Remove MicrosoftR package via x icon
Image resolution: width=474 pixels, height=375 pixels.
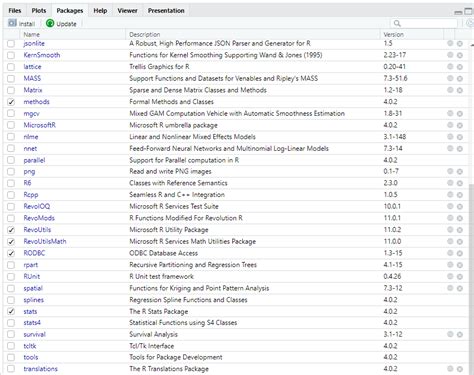point(460,125)
